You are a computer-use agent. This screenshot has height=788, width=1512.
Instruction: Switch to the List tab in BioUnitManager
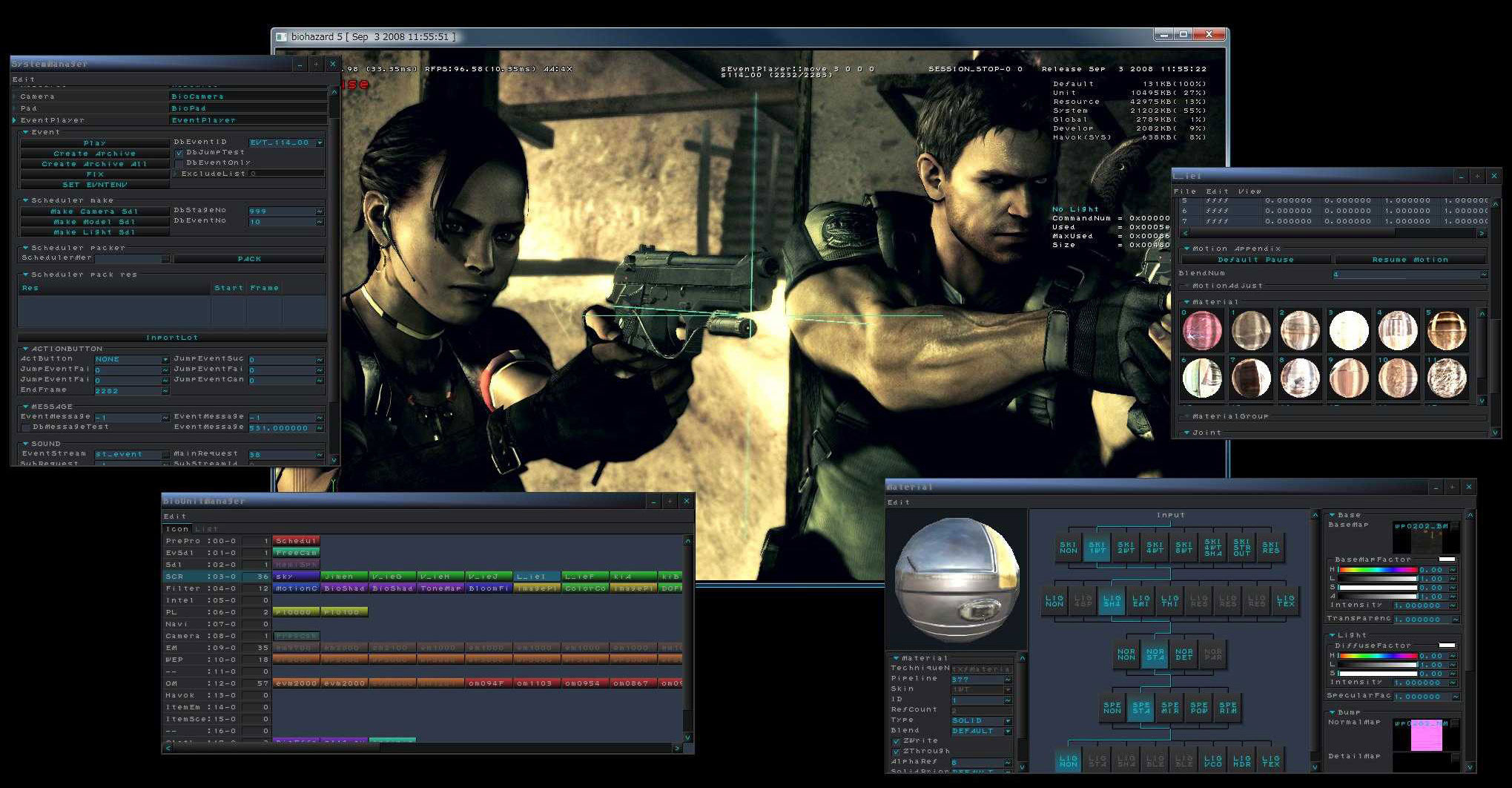coord(206,529)
